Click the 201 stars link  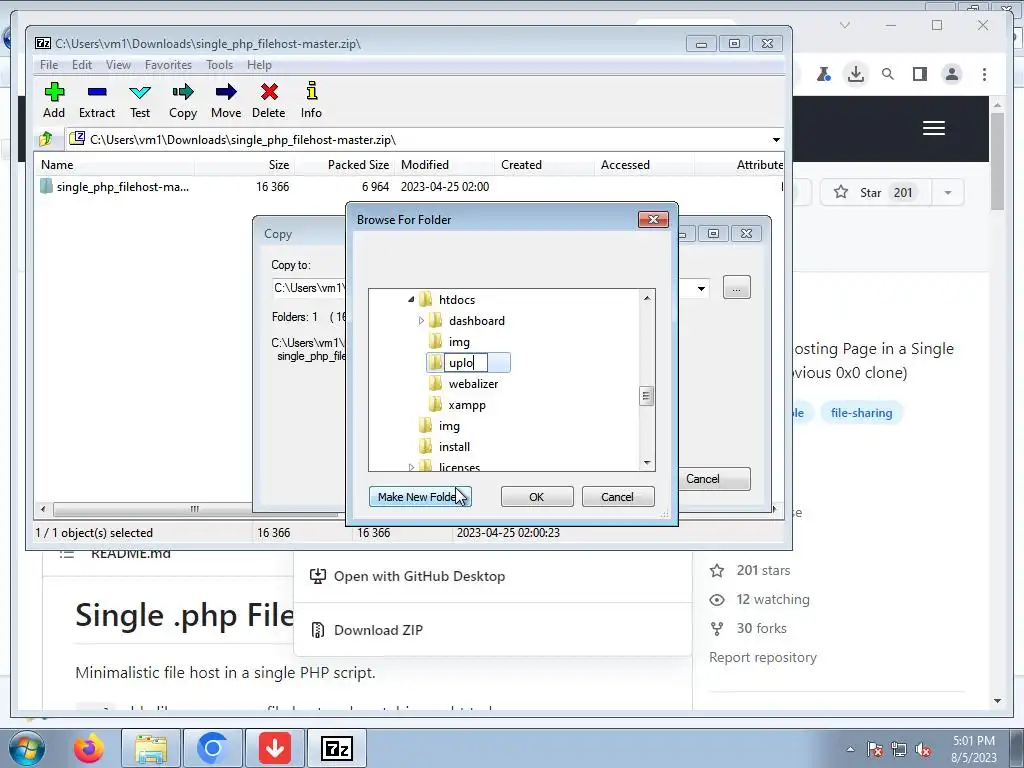(x=763, y=570)
